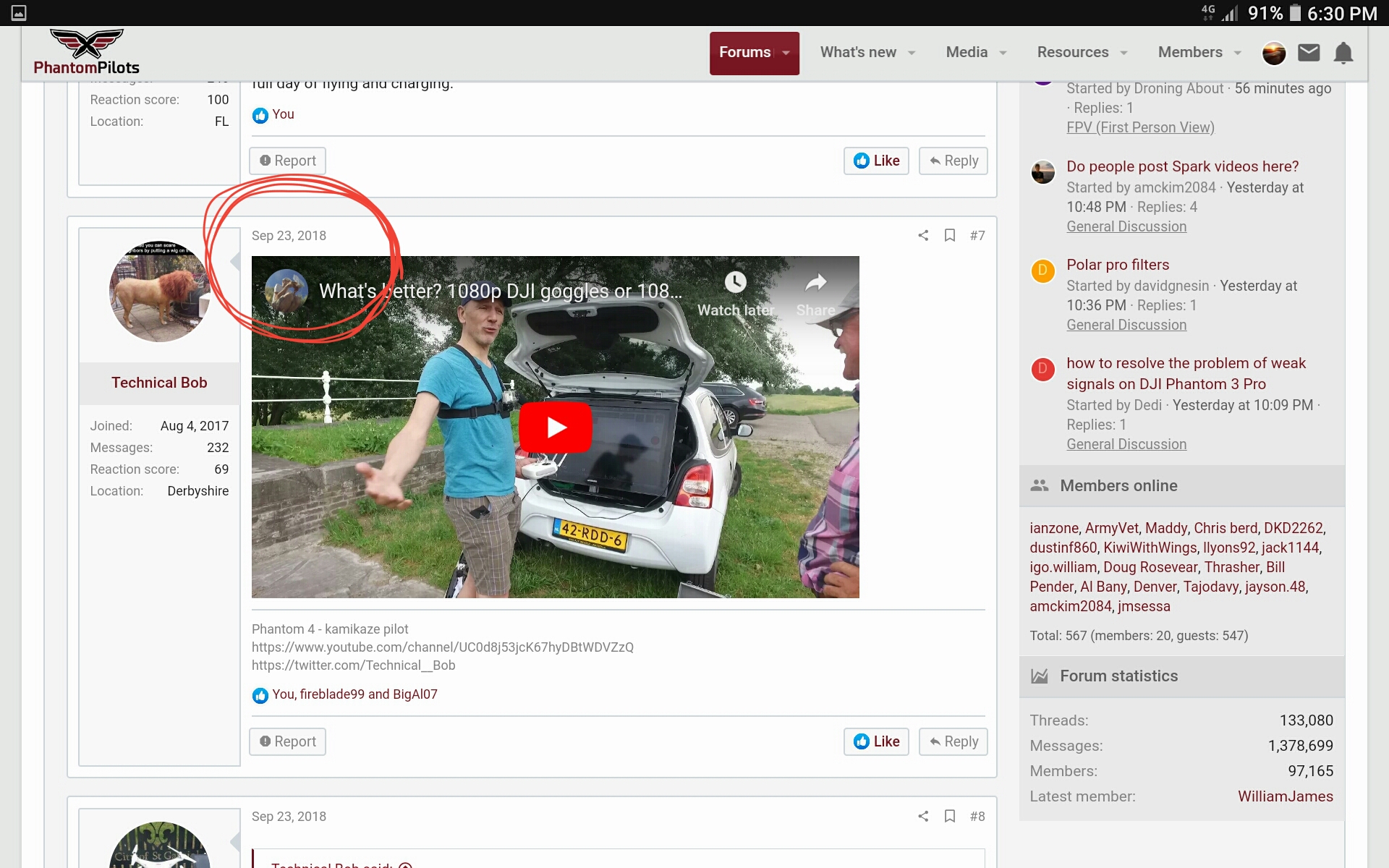The width and height of the screenshot is (1389, 868).
Task: Open the What's new menu
Action: (858, 53)
